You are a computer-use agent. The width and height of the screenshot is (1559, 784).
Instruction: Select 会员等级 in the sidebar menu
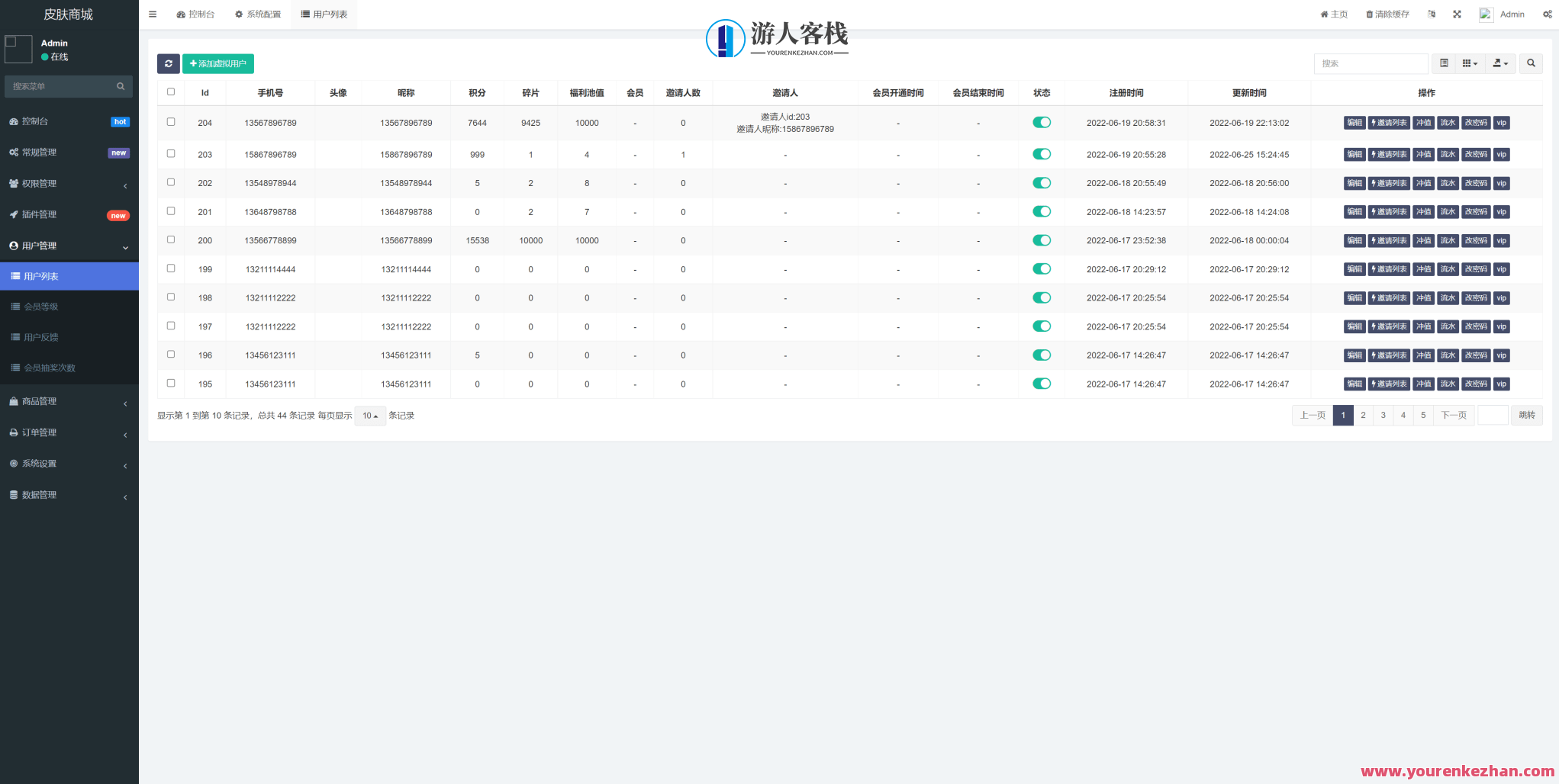coord(43,307)
